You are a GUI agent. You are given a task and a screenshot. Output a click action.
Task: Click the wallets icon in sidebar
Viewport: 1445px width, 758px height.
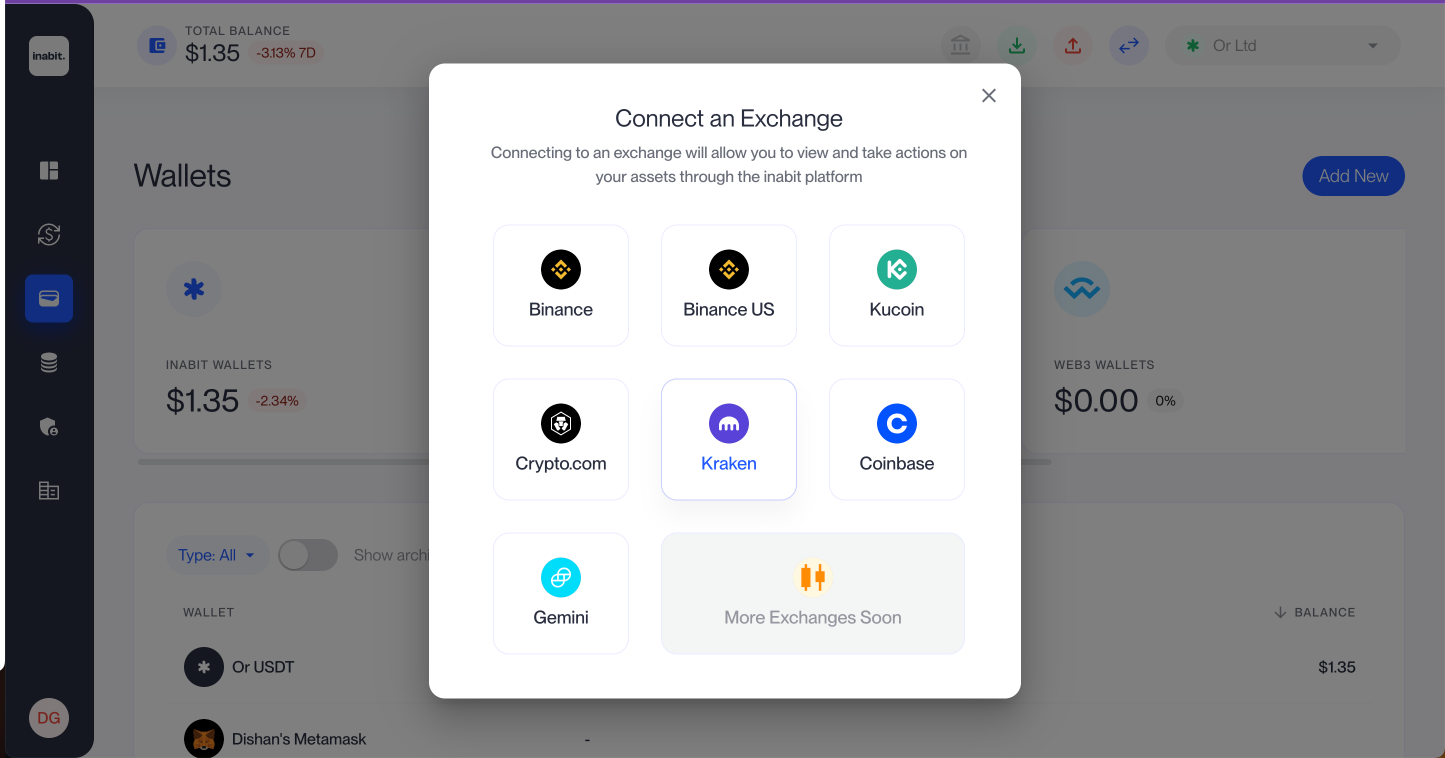49,298
